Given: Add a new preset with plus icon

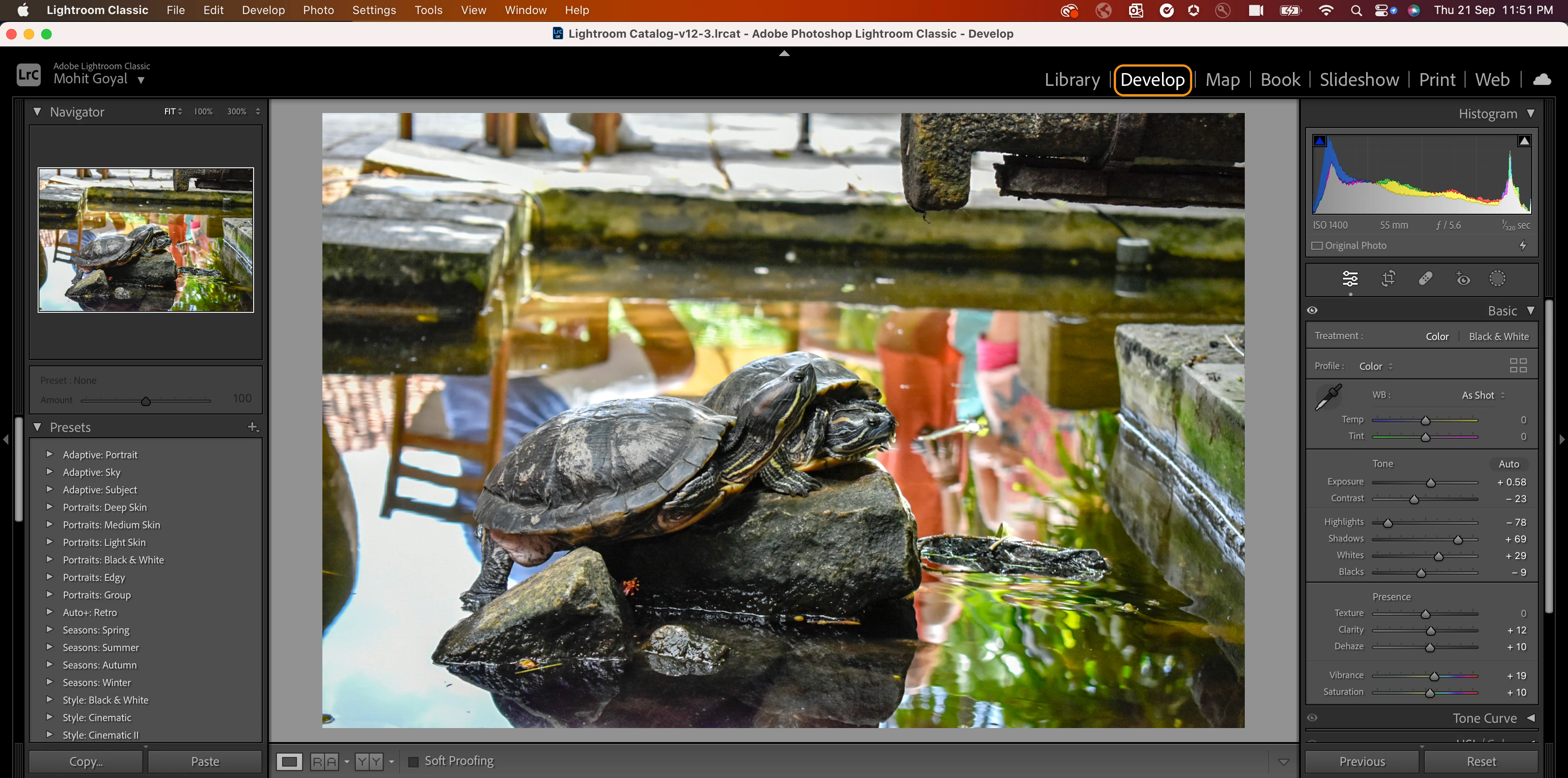Looking at the screenshot, I should click(253, 427).
